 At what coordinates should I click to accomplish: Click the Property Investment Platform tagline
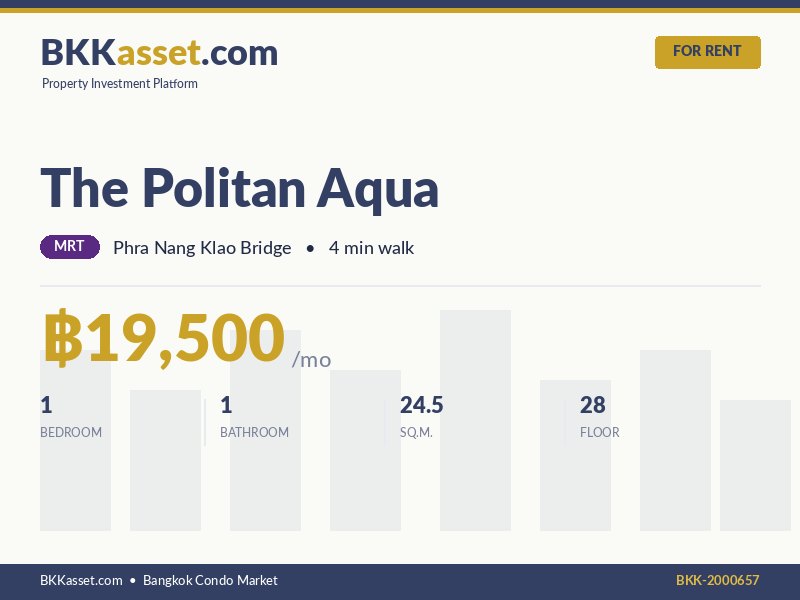click(120, 84)
